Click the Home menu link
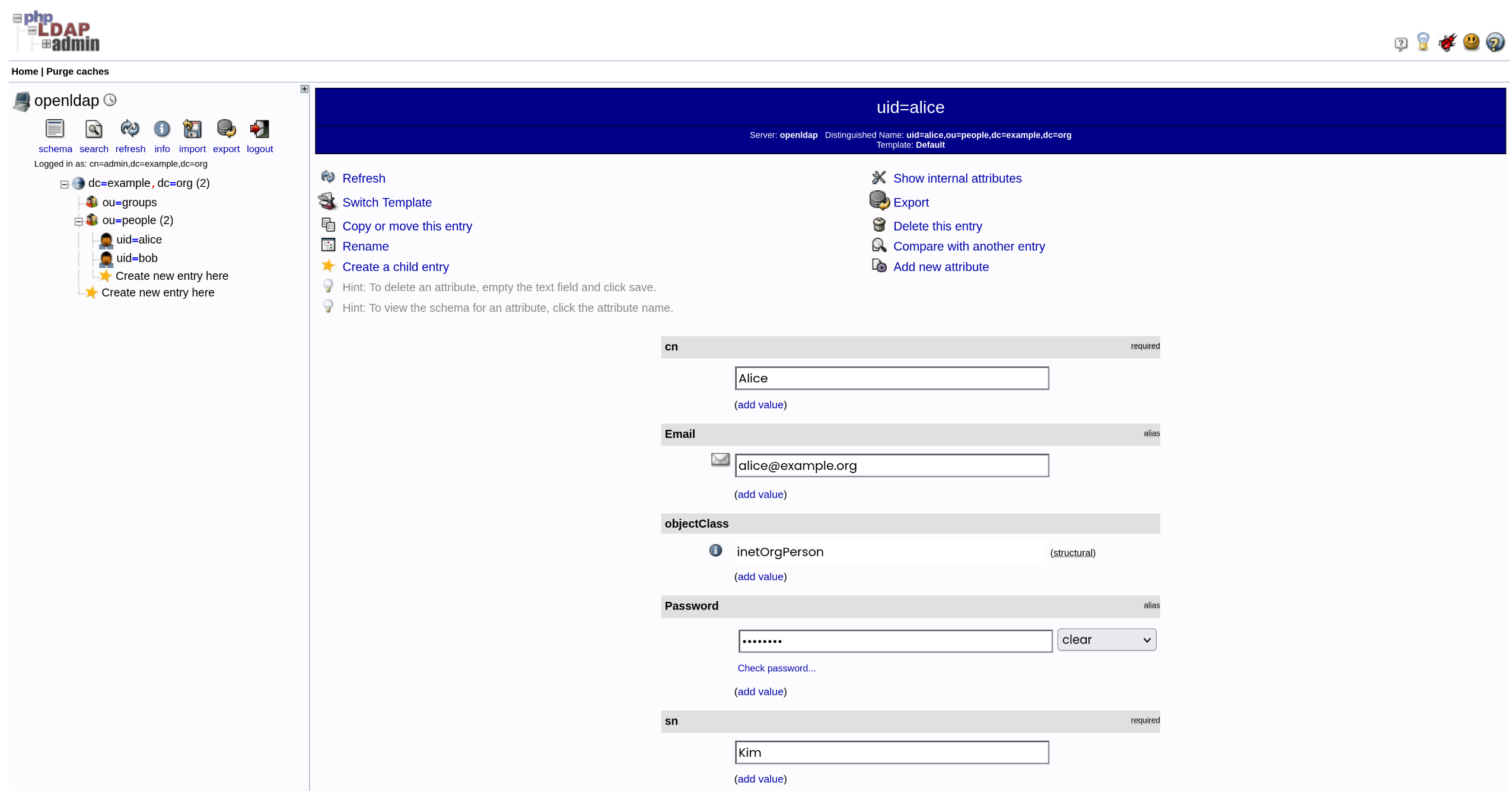This screenshot has height=791, width=1512. pyautogui.click(x=24, y=71)
